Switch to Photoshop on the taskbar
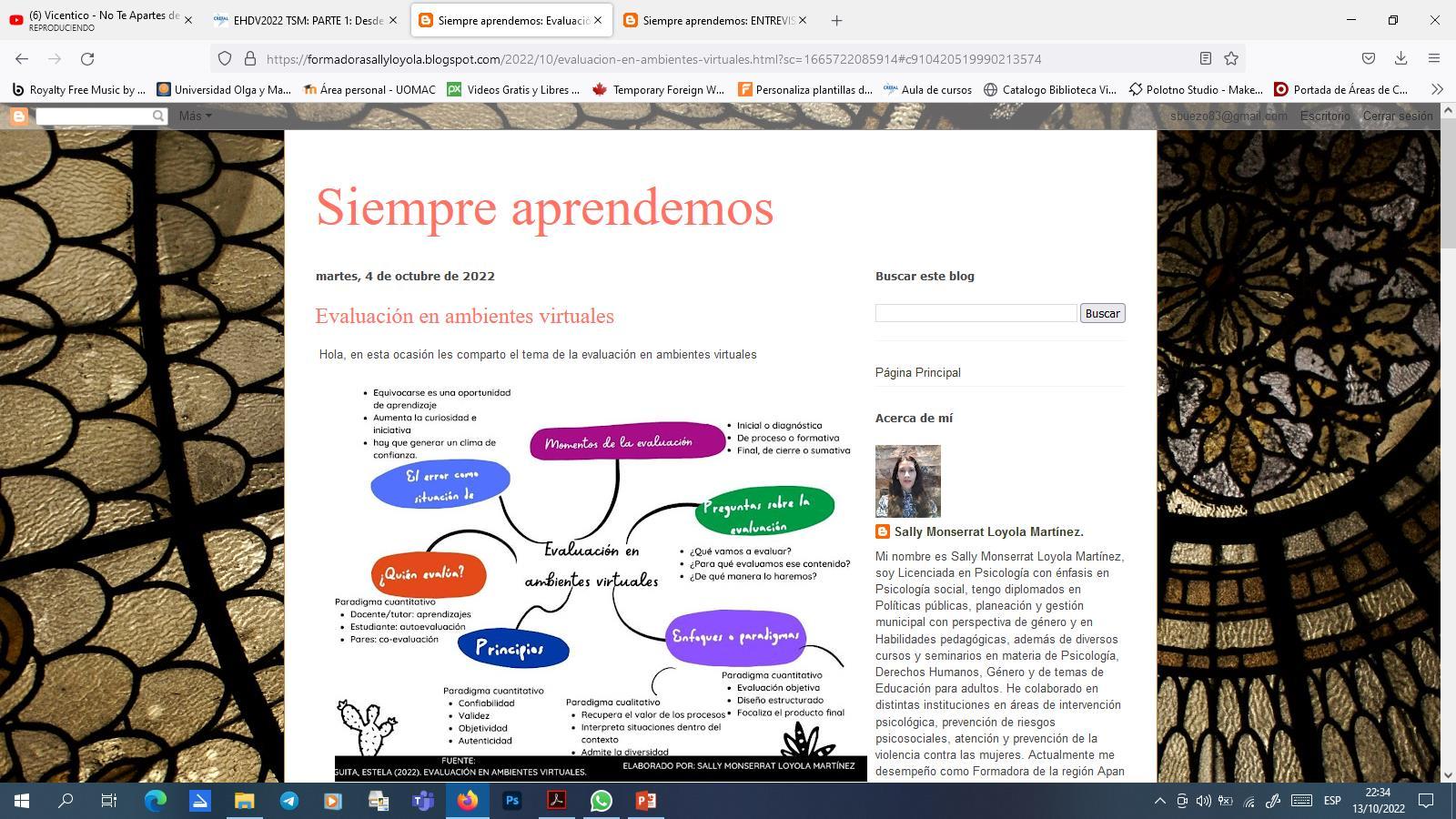The width and height of the screenshot is (1456, 819). coord(512,801)
